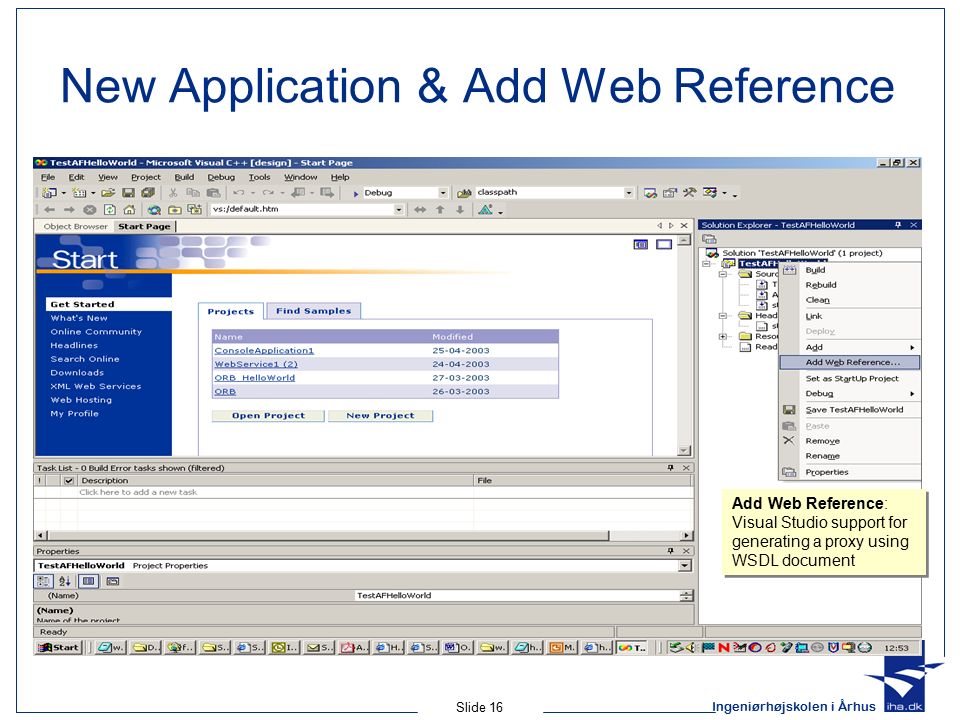This screenshot has width=960, height=720.
Task: Open the WebService1 (2) project link
Action: [x=256, y=364]
